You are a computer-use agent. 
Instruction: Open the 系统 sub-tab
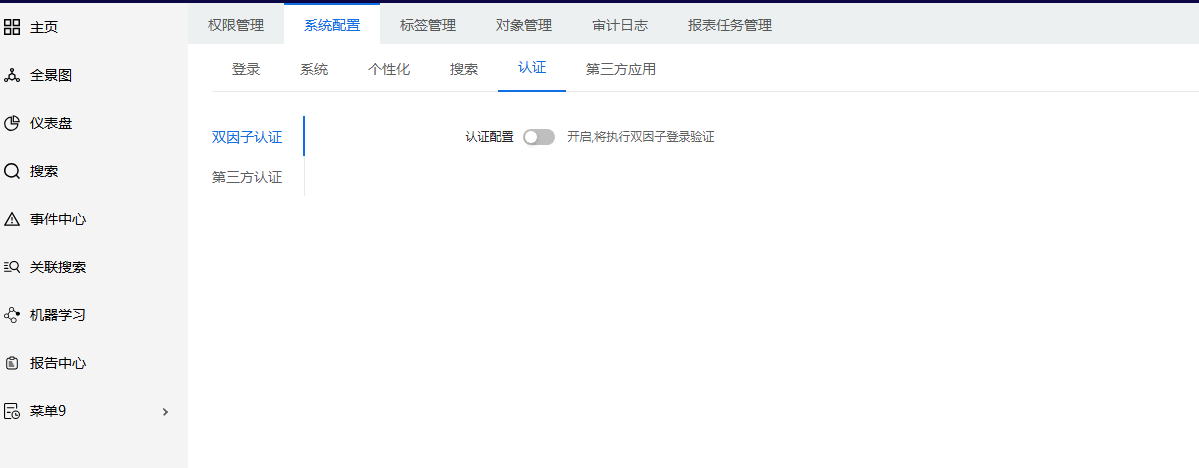click(314, 69)
